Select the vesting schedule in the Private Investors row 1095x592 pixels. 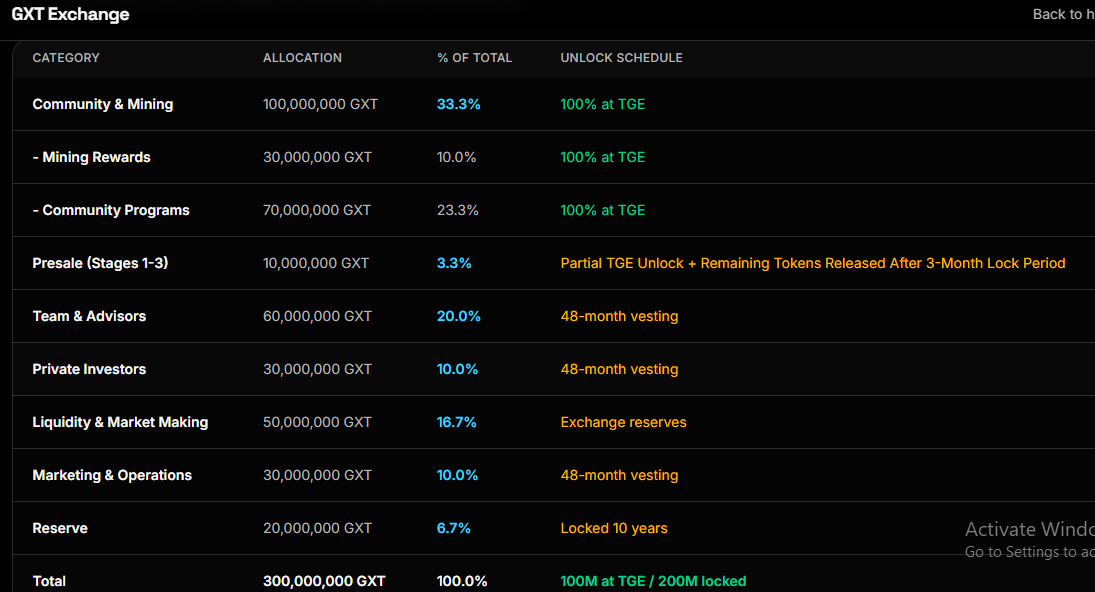[619, 369]
